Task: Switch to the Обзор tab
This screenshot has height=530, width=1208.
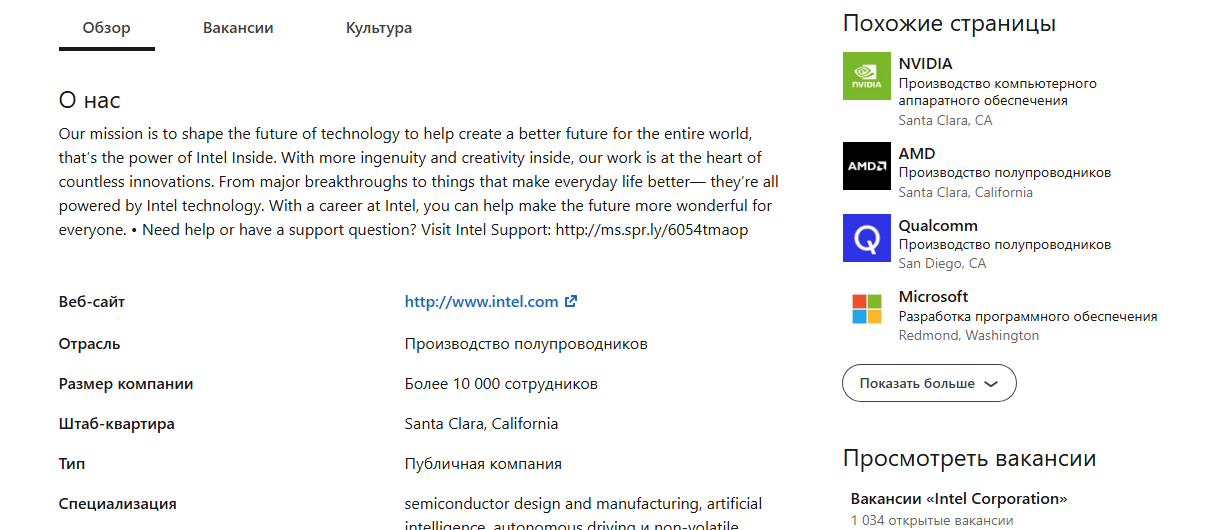Action: tap(107, 28)
